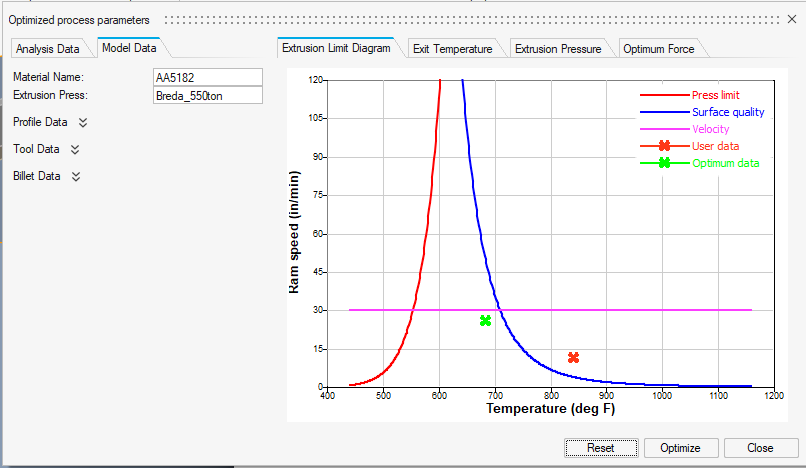806x468 pixels.
Task: Show the Optimum Force tab
Action: pyautogui.click(x=658, y=49)
